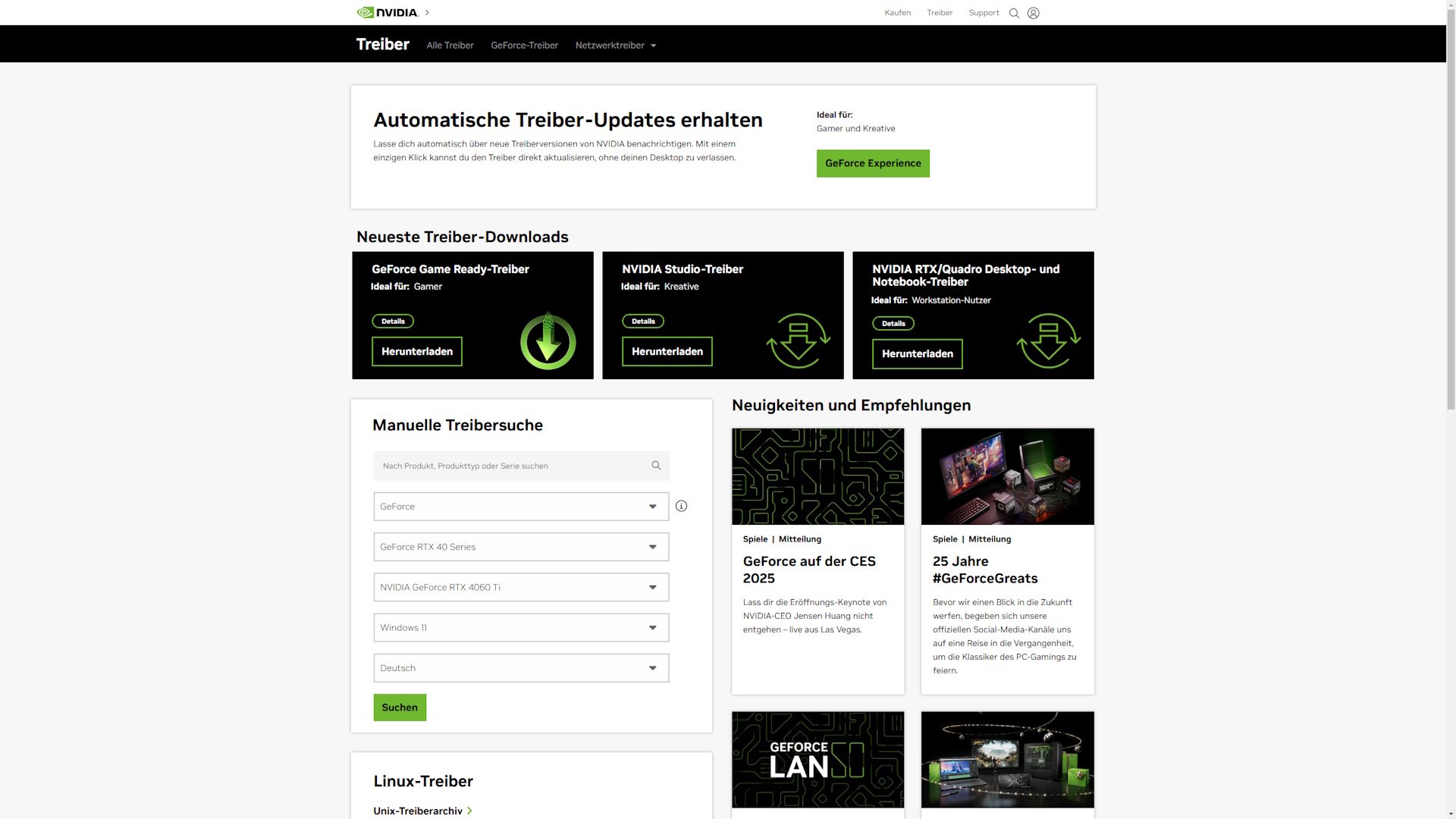The height and width of the screenshot is (819, 1456).
Task: Click the RTX/Quadro driver download cycle icon
Action: (x=1048, y=340)
